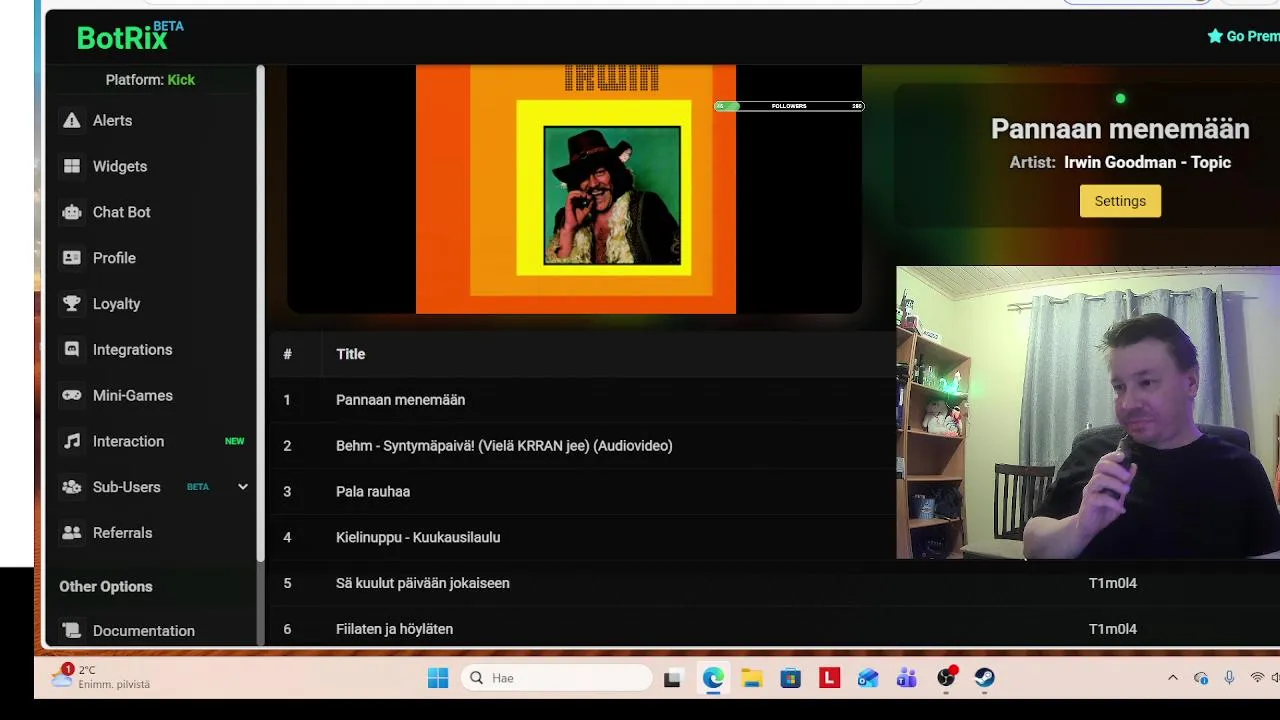Screen dimensions: 1280x720
Task: Open the Interaction section
Action: 128,441
